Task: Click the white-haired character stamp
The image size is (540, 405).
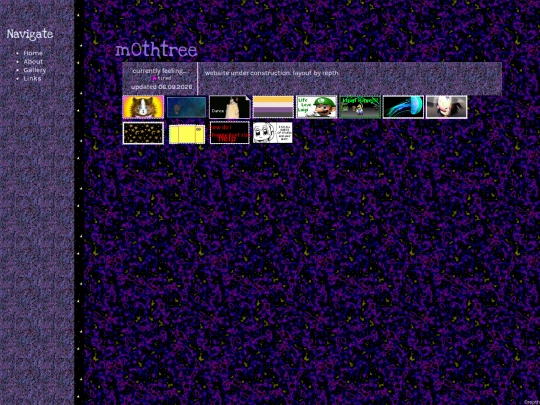Action: click(447, 107)
